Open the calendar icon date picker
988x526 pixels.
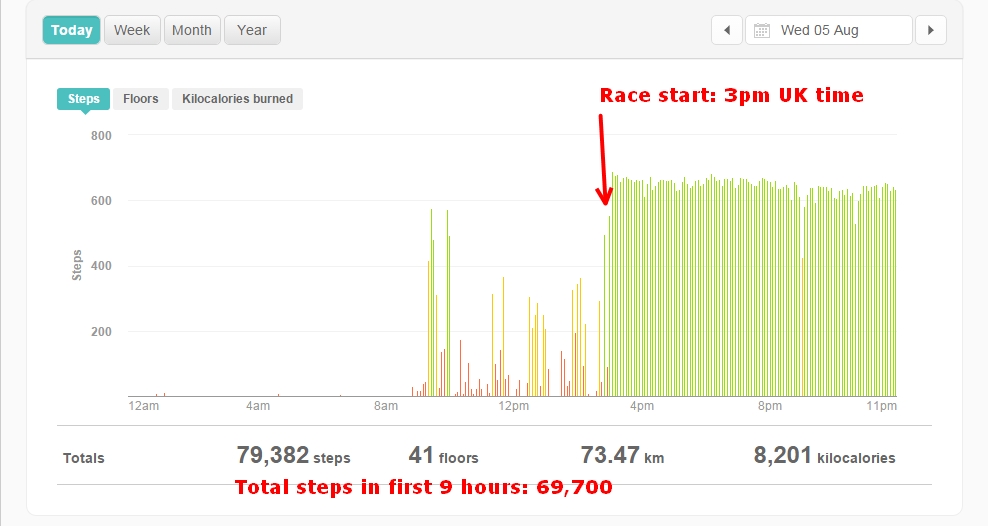click(x=762, y=30)
